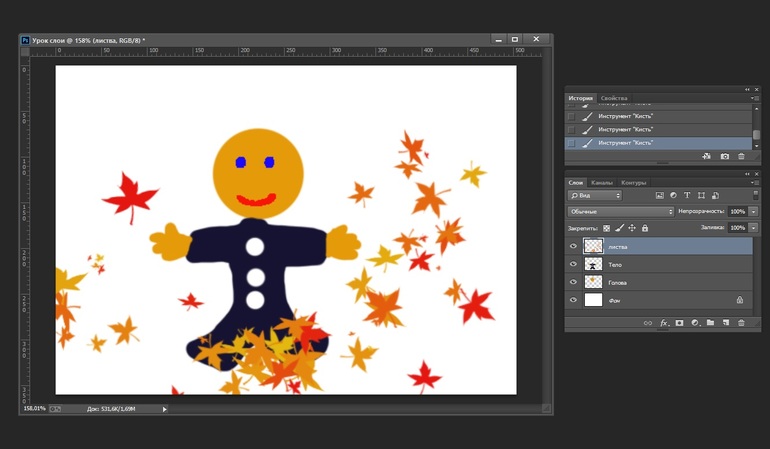Delete the selected layer with trash icon
Image resolution: width=770 pixels, height=449 pixels.
[741, 323]
